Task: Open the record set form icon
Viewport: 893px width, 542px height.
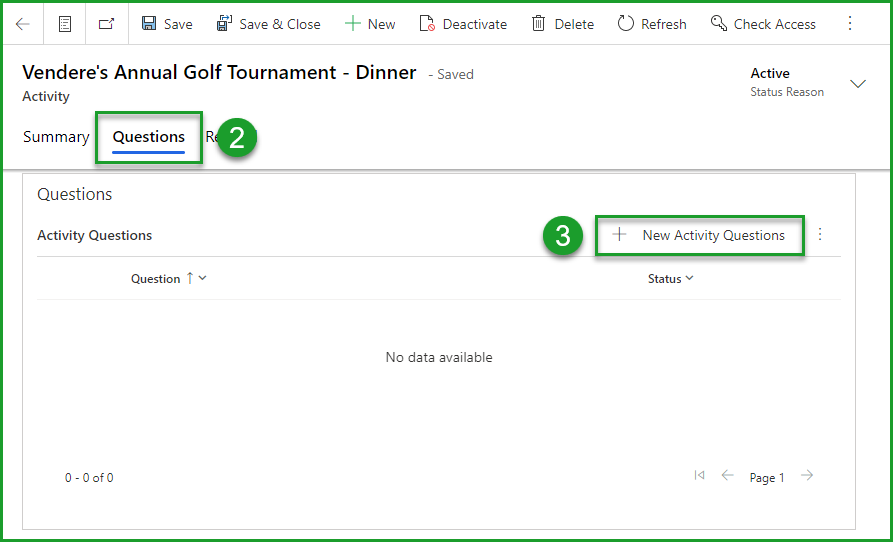Action: coord(65,24)
